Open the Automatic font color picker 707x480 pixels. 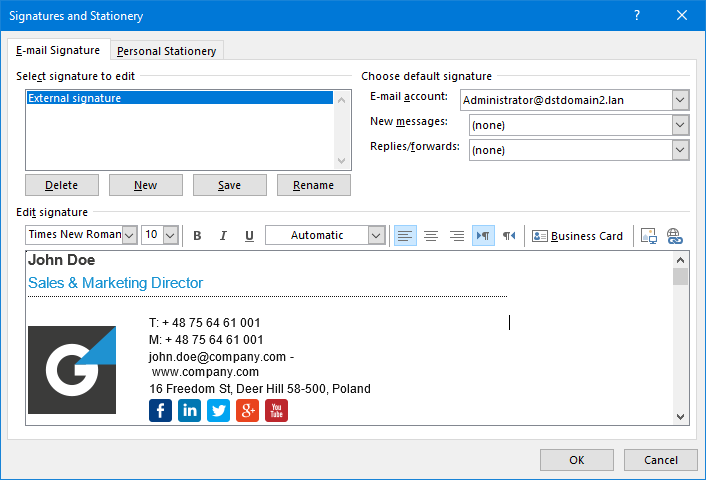point(376,236)
